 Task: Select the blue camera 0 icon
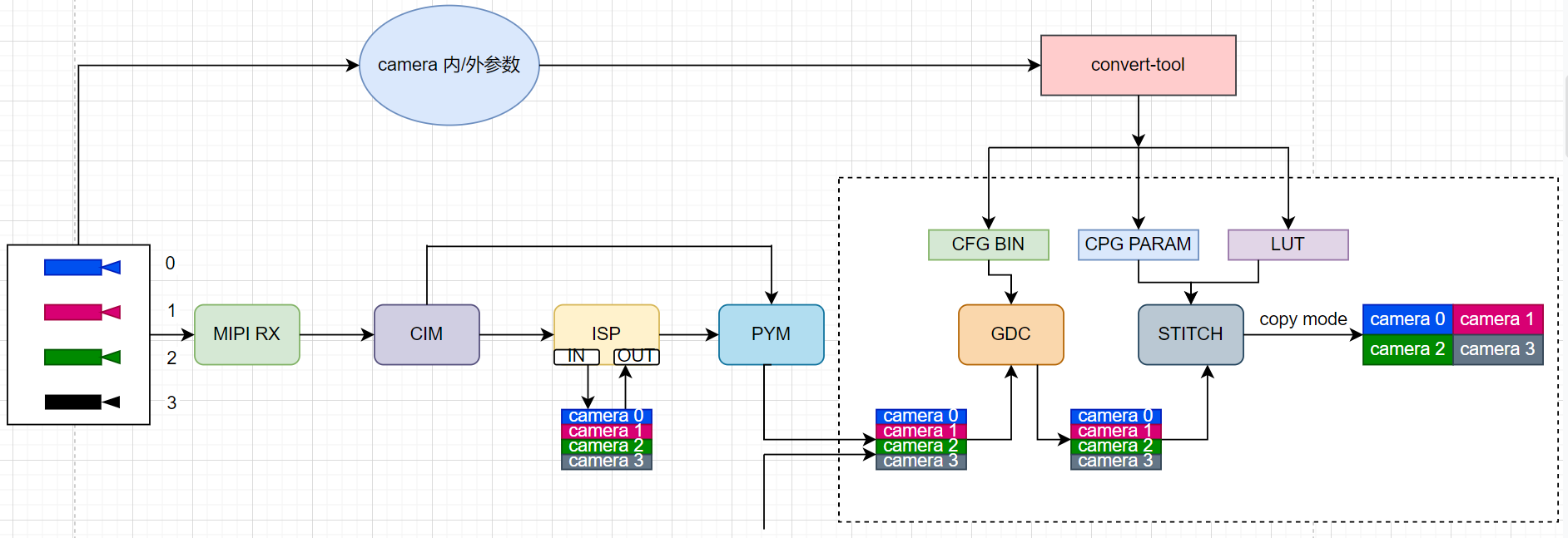click(82, 267)
